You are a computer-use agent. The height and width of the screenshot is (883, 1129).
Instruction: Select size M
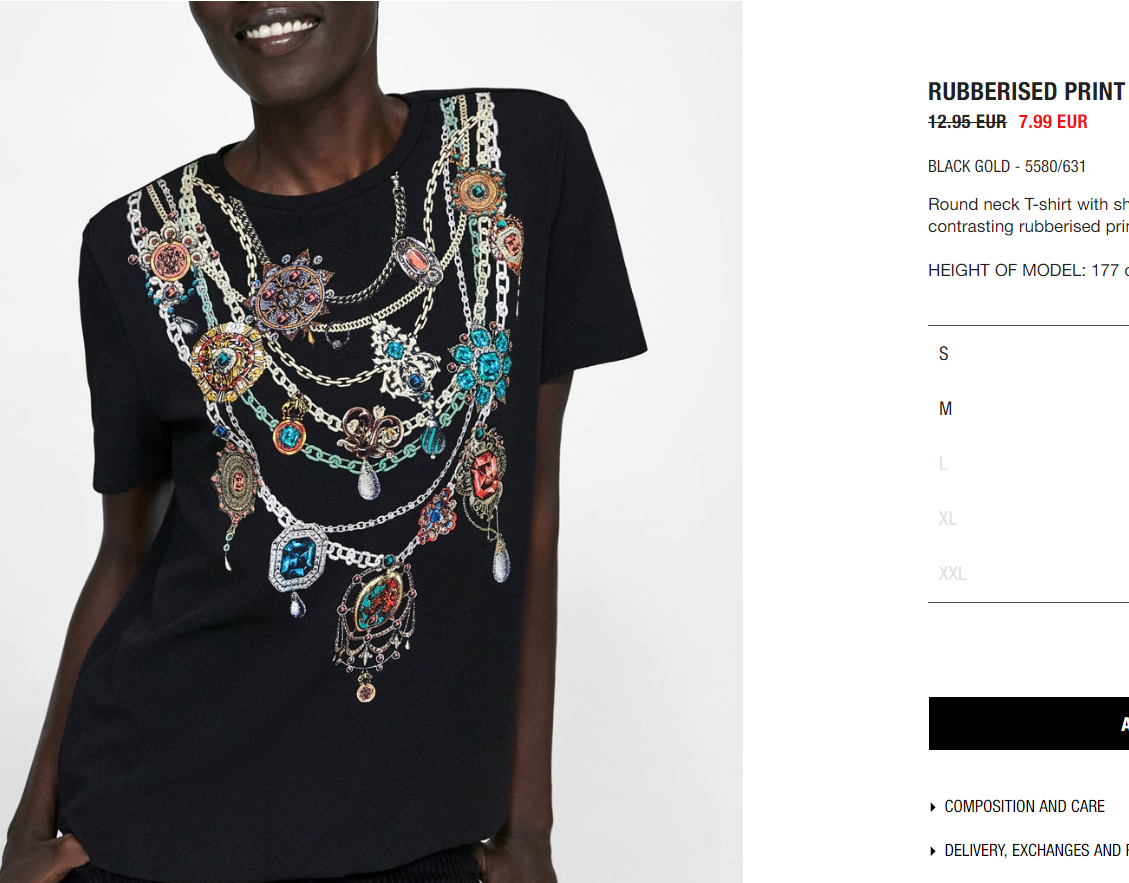coord(1028,409)
